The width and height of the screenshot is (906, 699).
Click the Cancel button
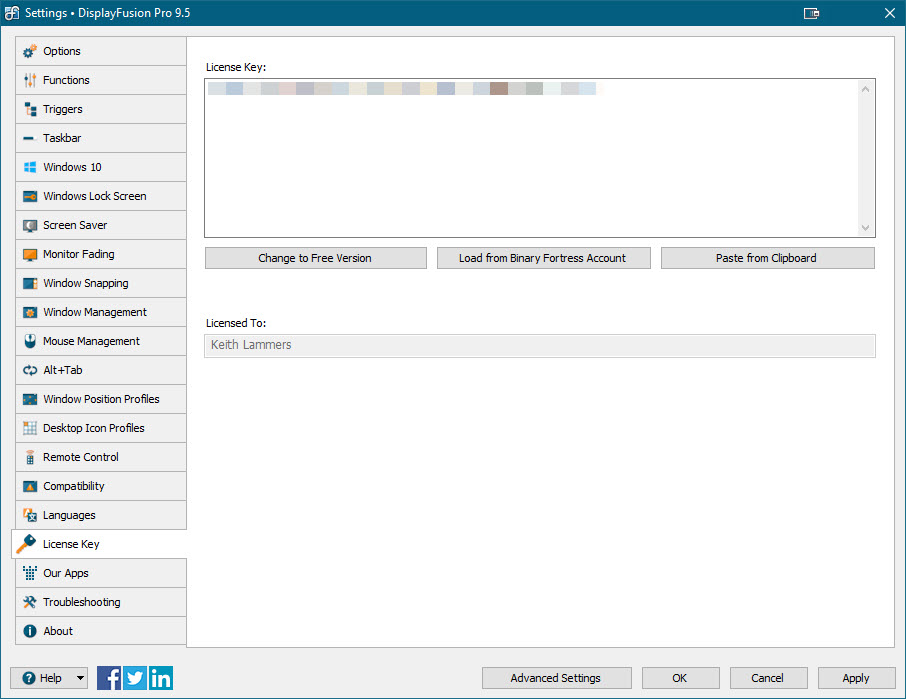tap(768, 678)
